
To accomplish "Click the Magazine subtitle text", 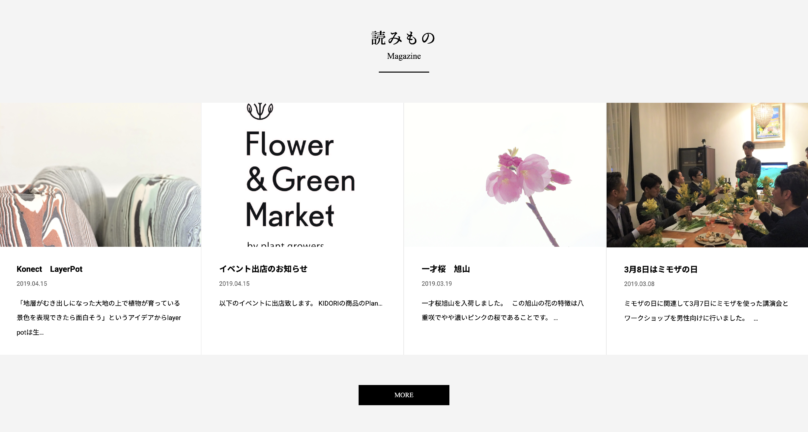I will point(403,56).
